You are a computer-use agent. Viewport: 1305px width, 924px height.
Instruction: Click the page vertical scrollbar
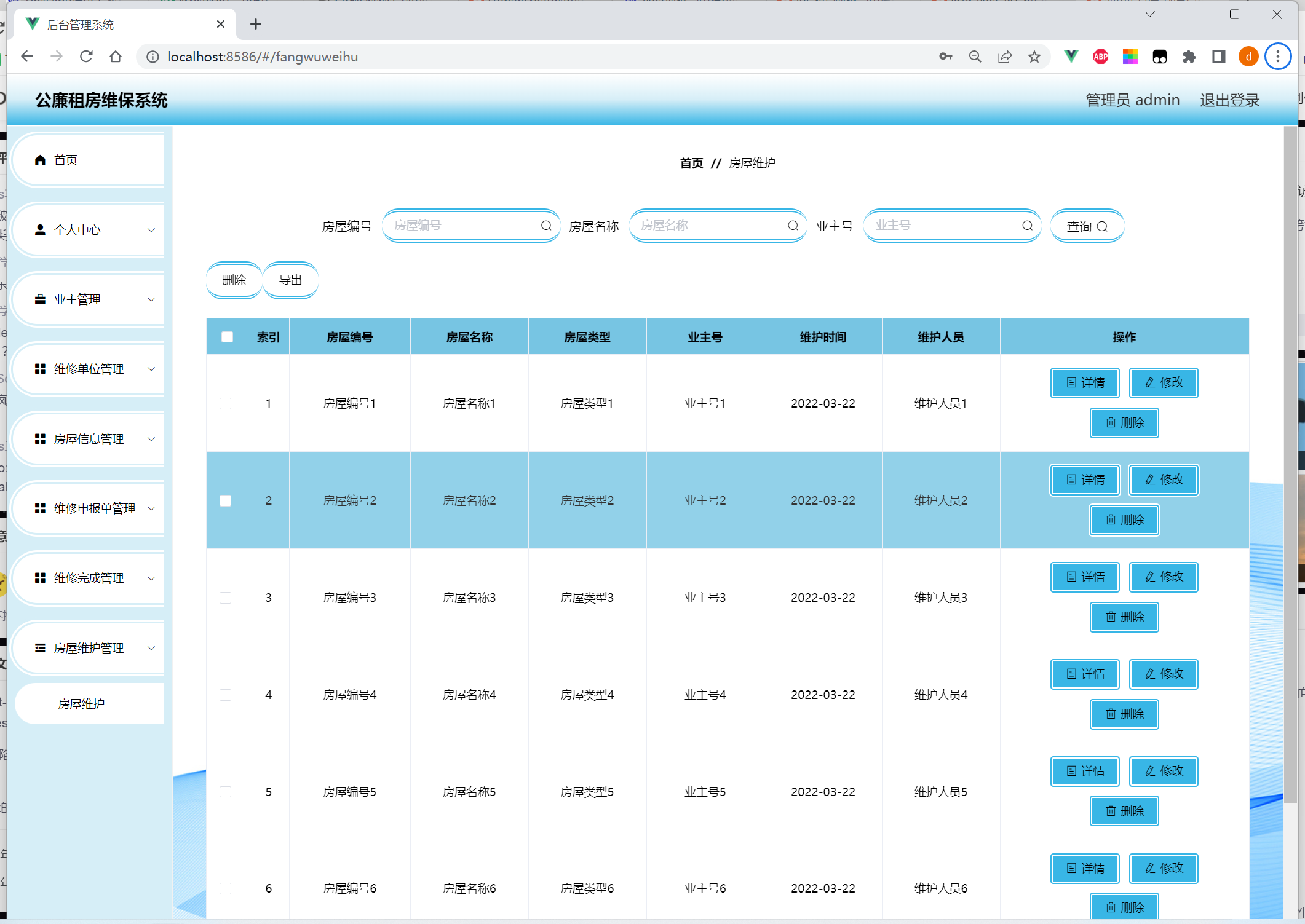pyautogui.click(x=1290, y=461)
